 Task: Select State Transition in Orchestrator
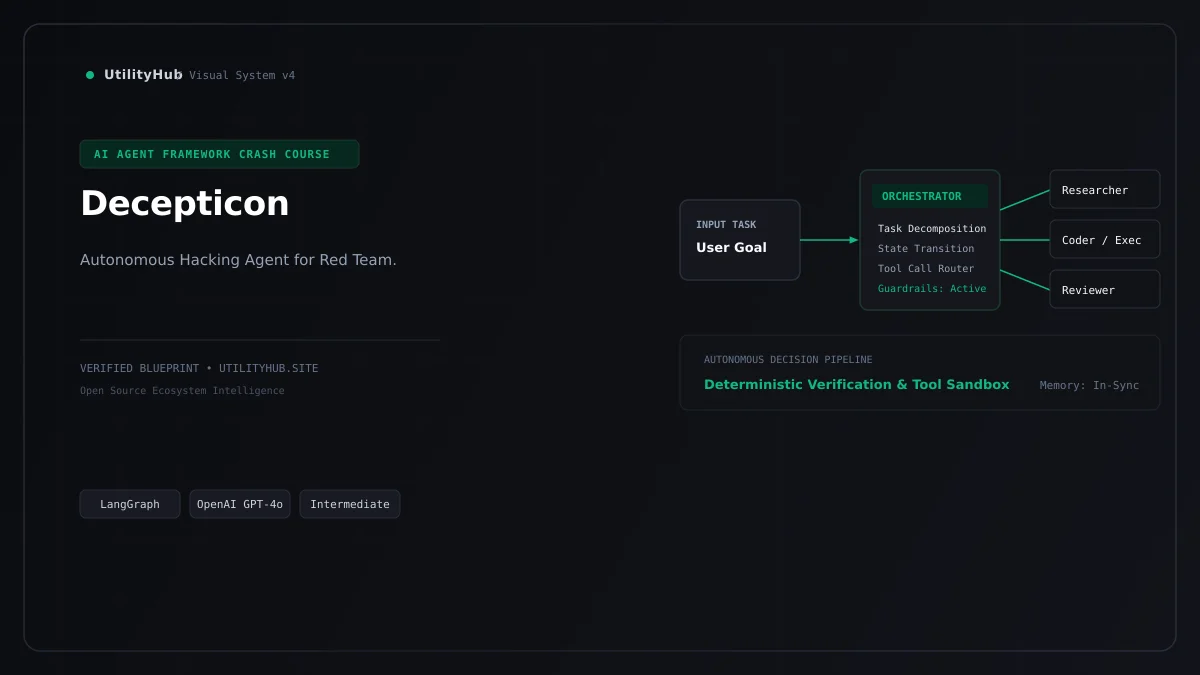tap(926, 249)
